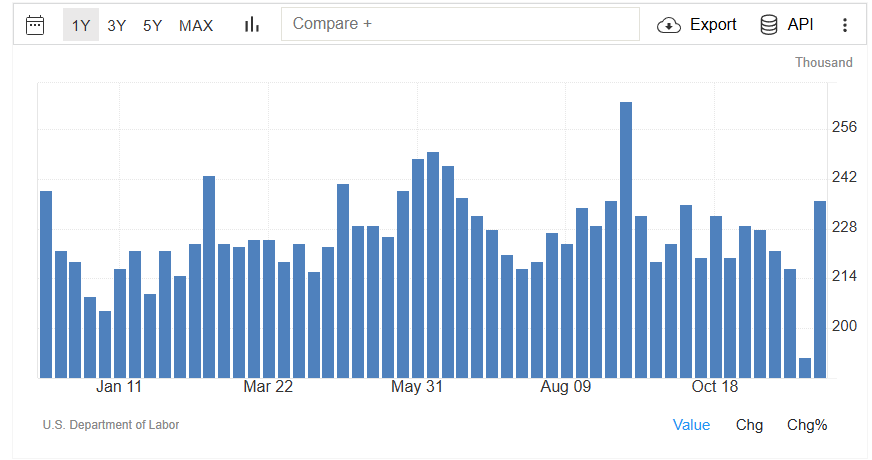Click the Export cloud download icon
This screenshot has width=872, height=460.
(x=668, y=25)
